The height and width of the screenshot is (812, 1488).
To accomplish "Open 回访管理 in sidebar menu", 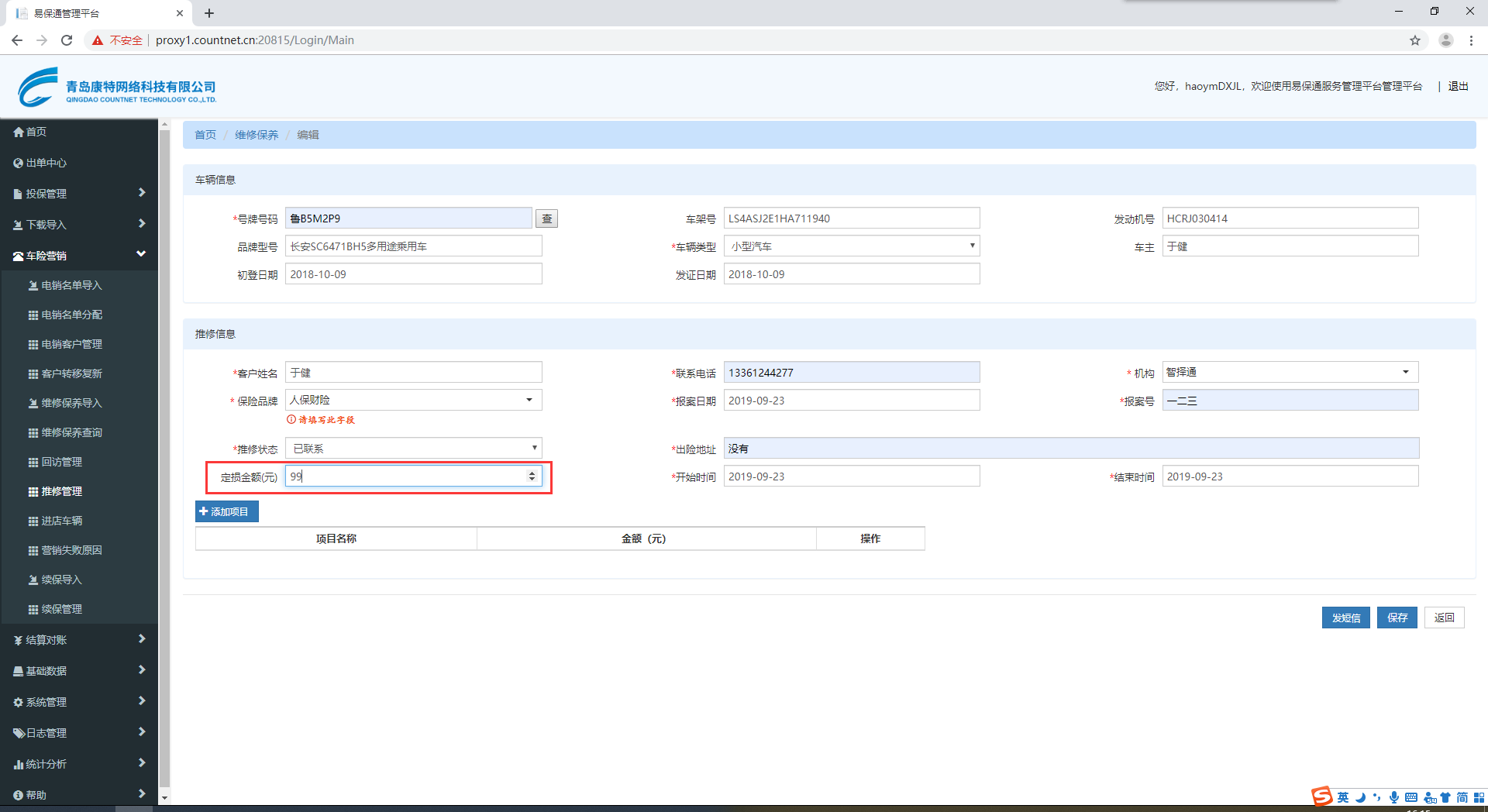I will 61,462.
